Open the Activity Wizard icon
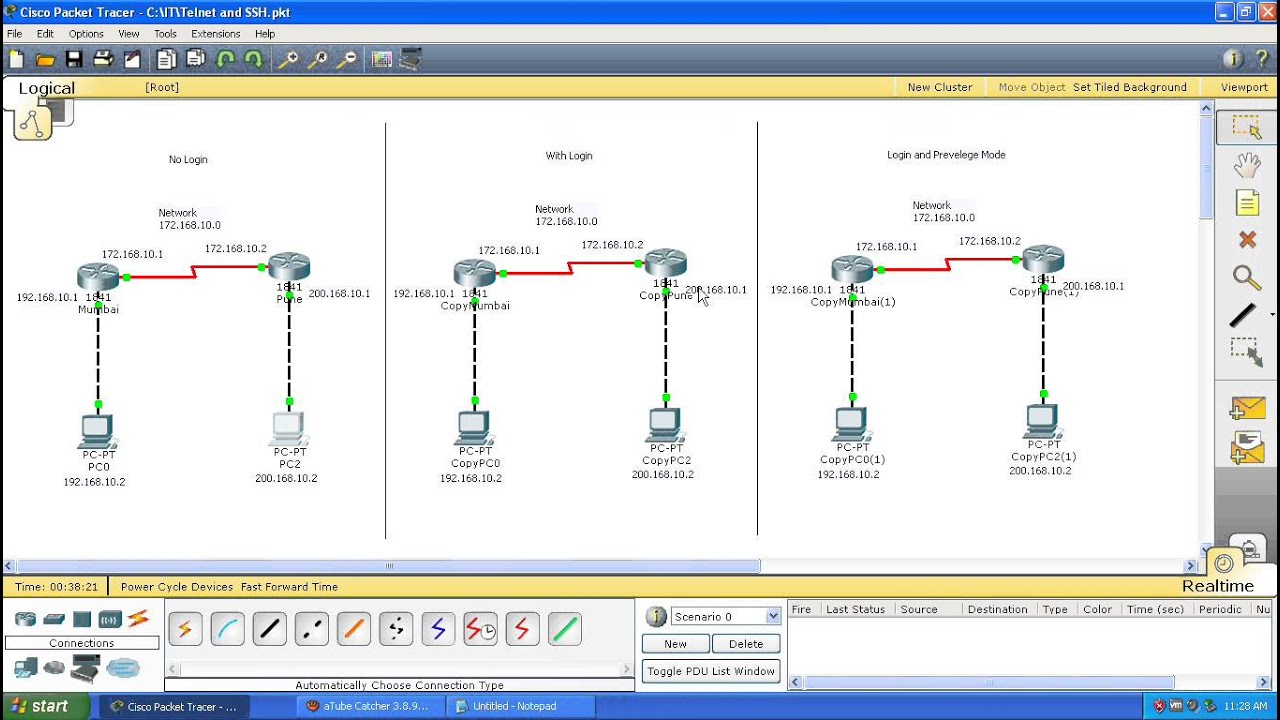 click(x=132, y=60)
